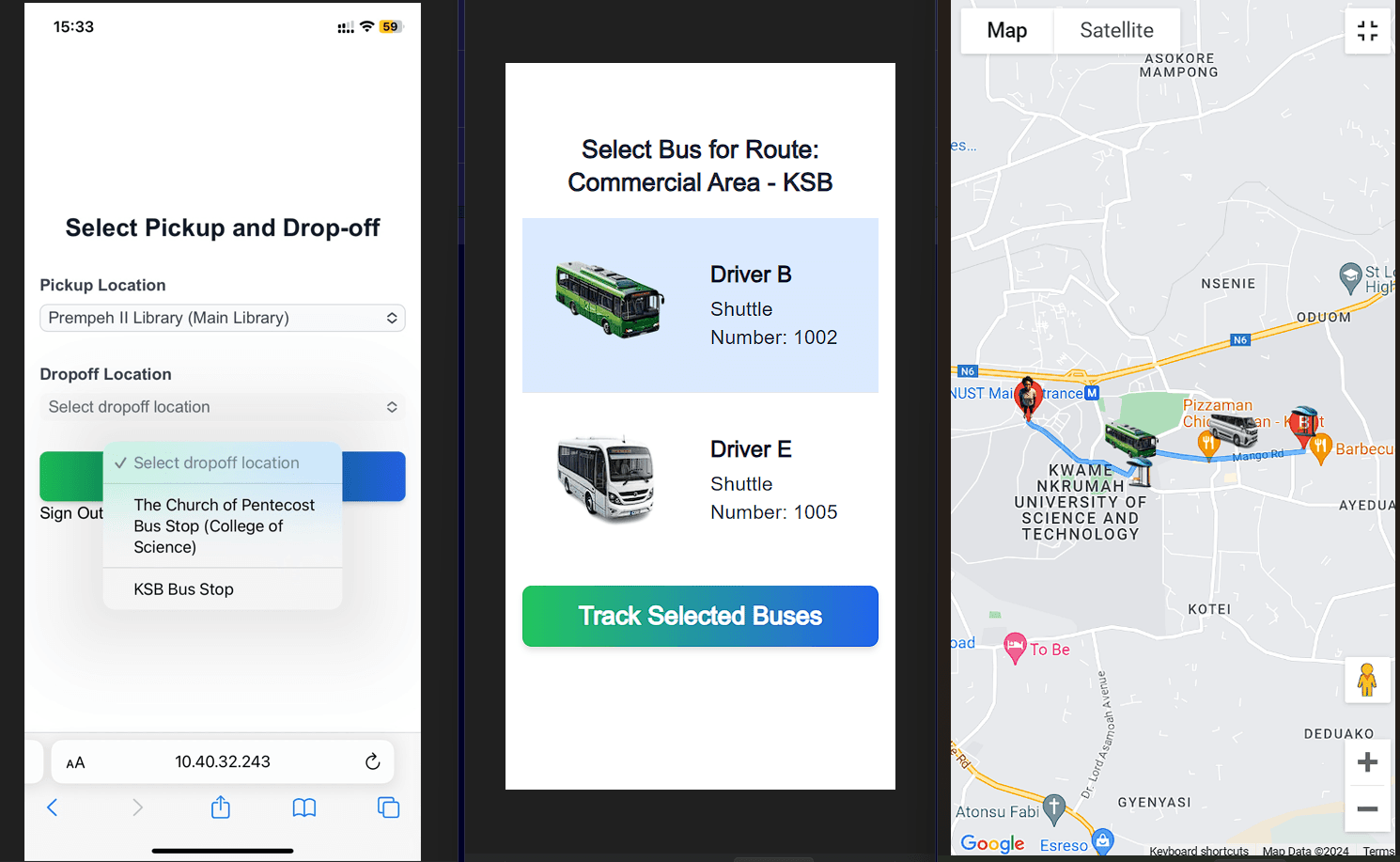Click the Sign Out link

pos(71,513)
